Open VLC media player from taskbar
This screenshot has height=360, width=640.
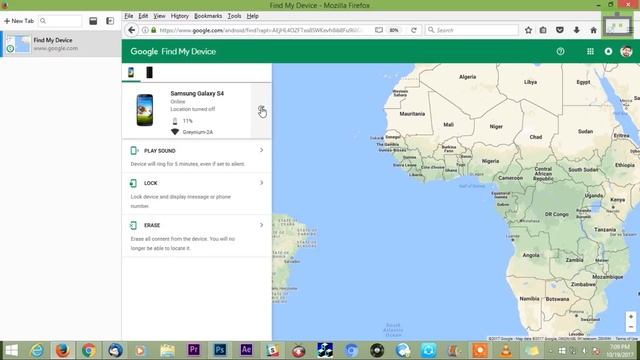pyautogui.click(x=506, y=350)
